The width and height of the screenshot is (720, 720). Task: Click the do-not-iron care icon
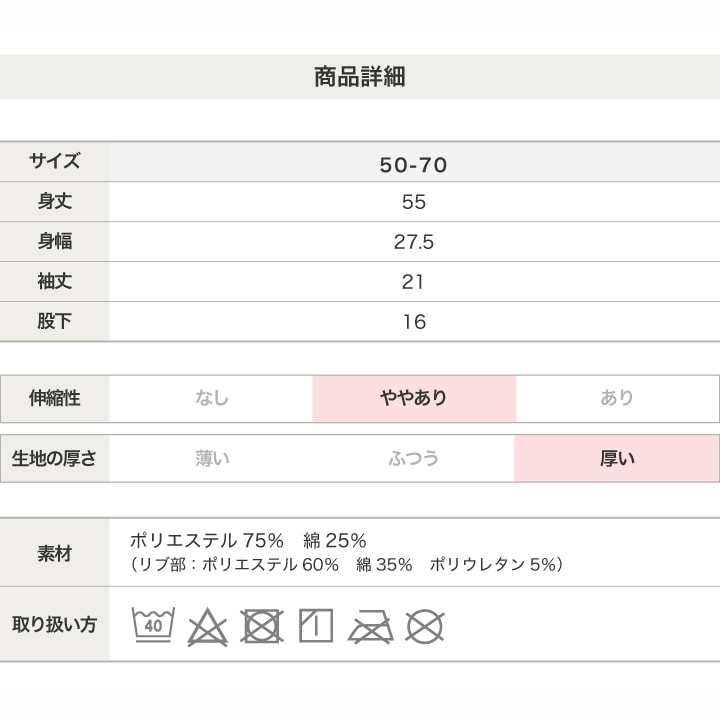(x=370, y=626)
